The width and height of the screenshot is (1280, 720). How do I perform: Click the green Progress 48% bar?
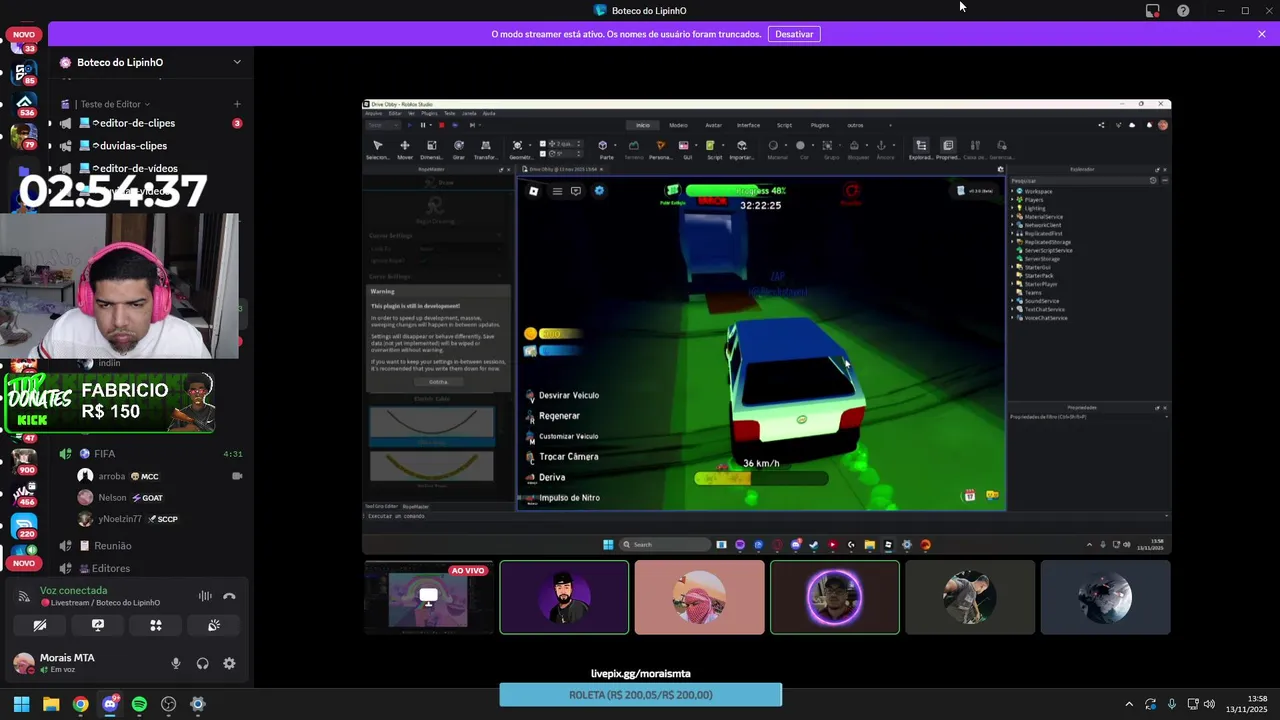point(737,190)
